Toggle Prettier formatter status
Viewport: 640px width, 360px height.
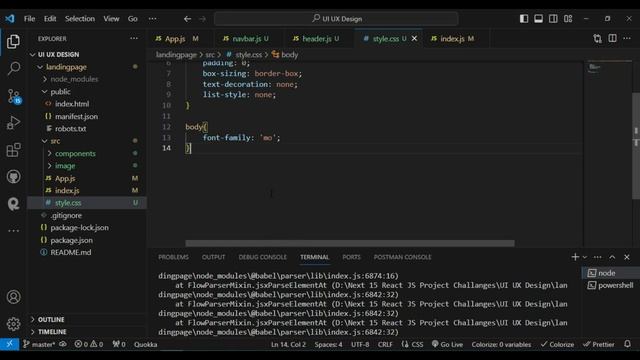click(x=598, y=344)
